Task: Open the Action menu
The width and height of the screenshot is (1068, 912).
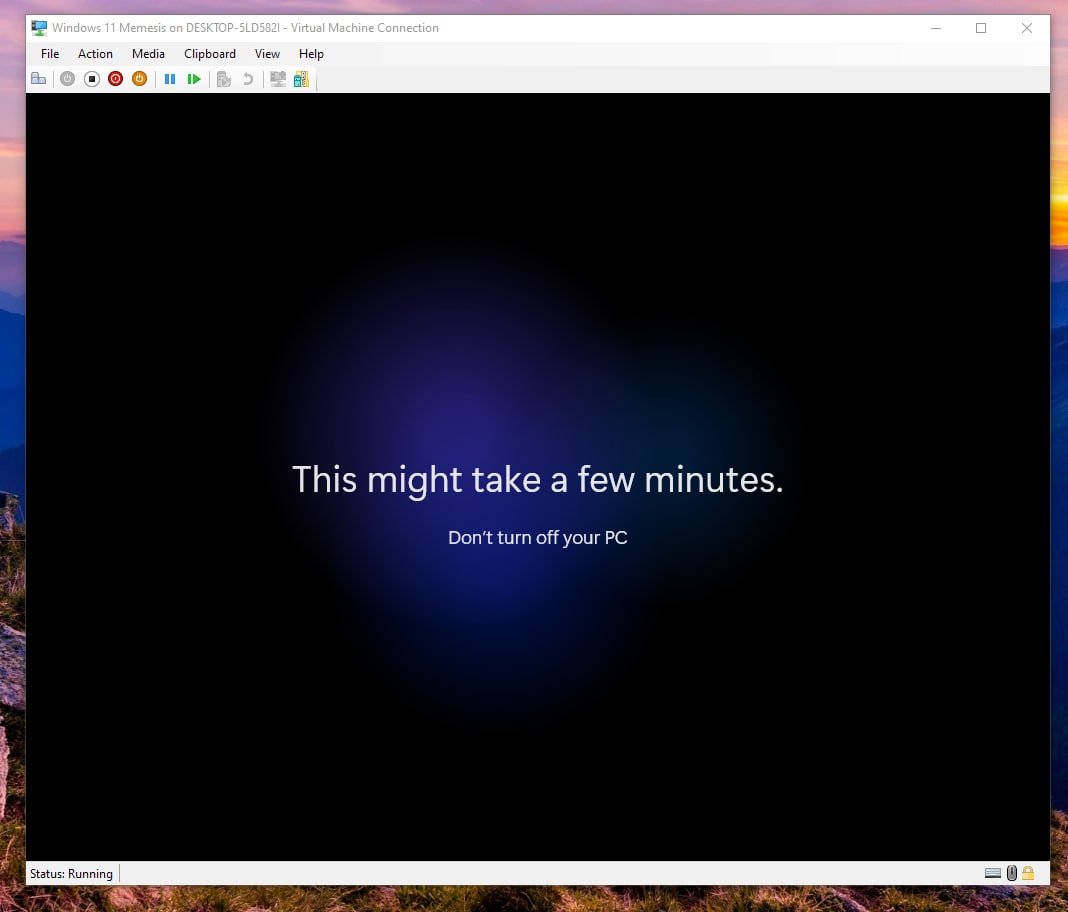Action: coord(95,54)
